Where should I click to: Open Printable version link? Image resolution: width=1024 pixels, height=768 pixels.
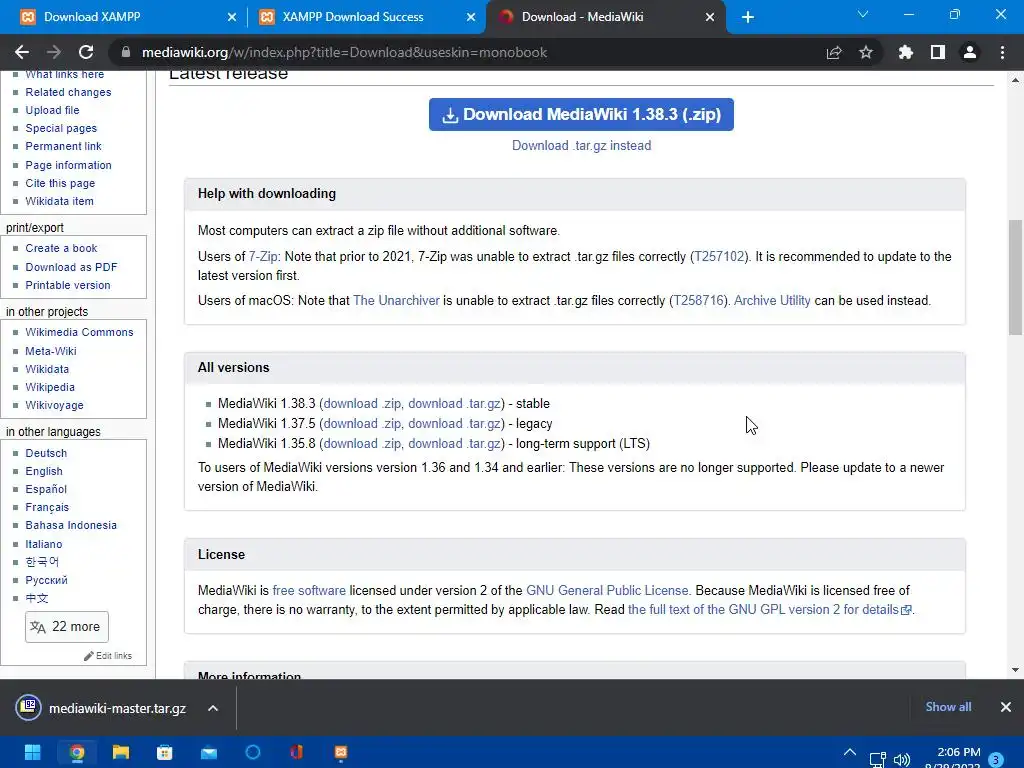tap(68, 285)
